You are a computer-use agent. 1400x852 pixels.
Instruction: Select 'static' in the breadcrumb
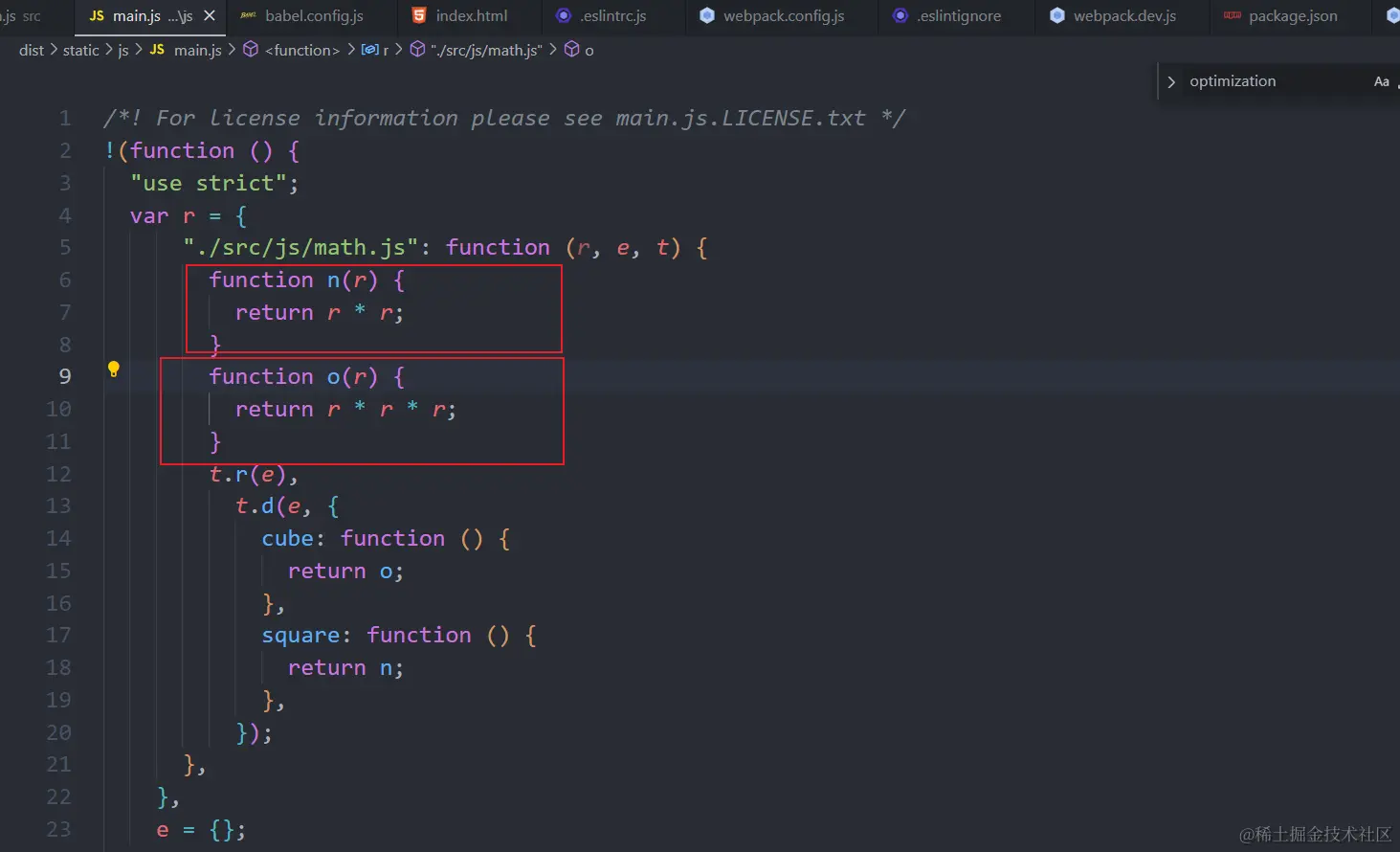81,50
